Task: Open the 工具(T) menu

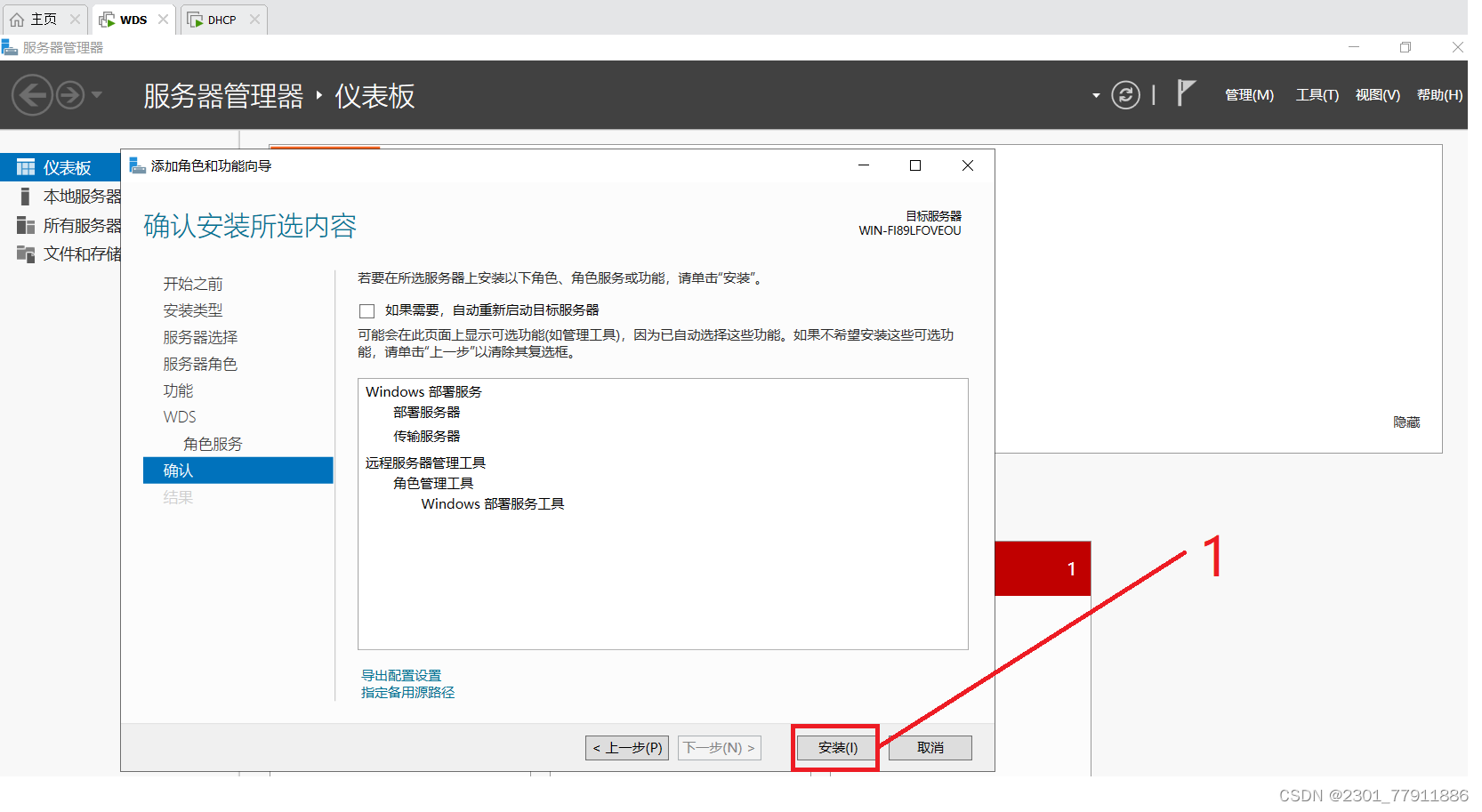Action: pos(1317,95)
